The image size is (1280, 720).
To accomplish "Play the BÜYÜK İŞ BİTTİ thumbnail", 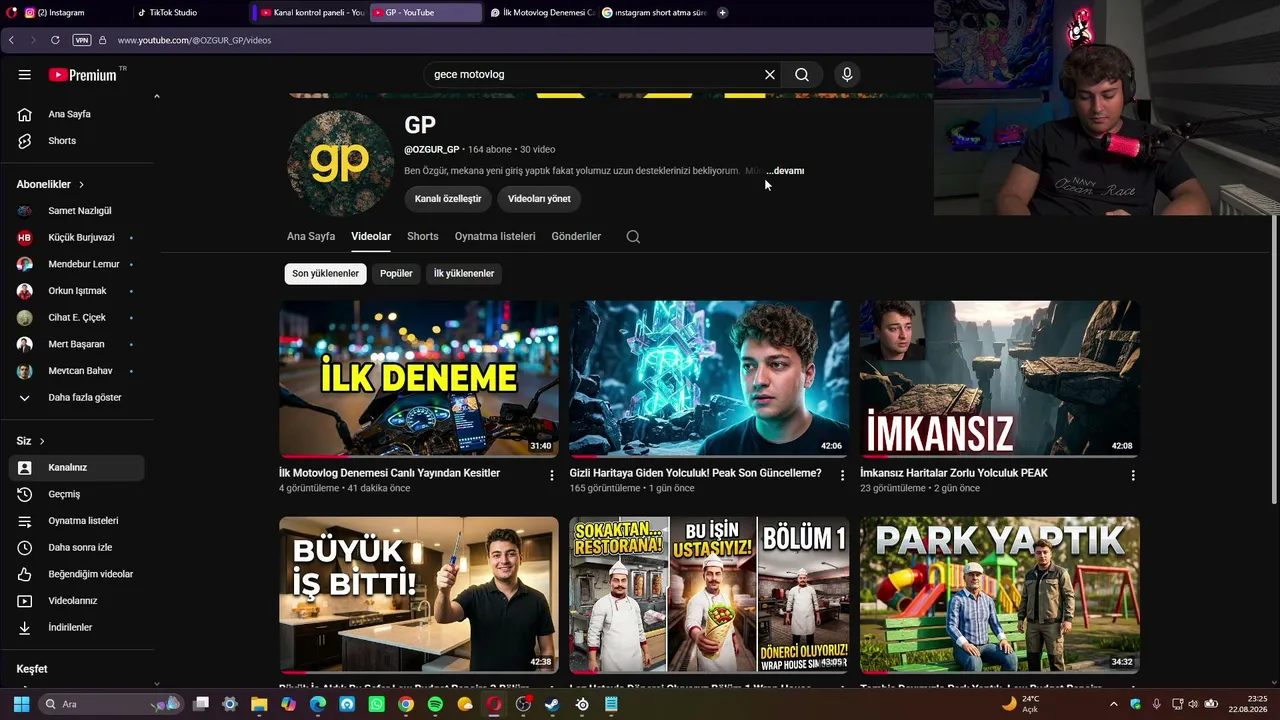I will 419,595.
